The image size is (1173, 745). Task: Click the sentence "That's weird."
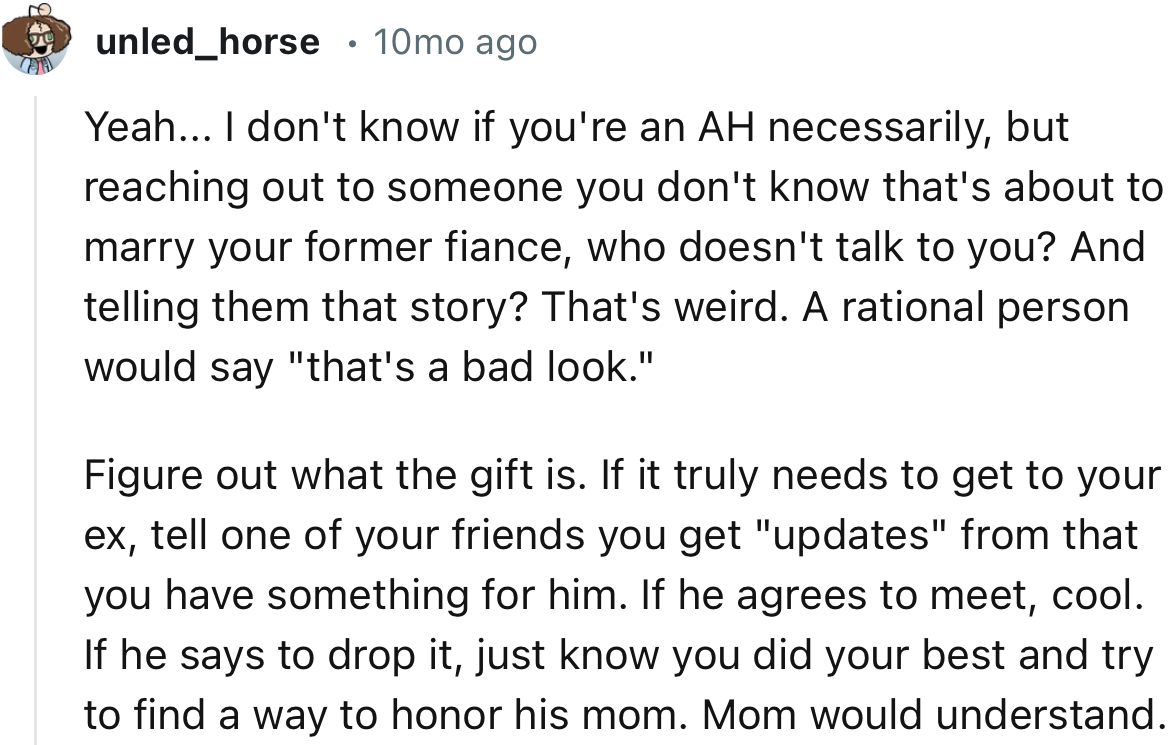coord(664,307)
